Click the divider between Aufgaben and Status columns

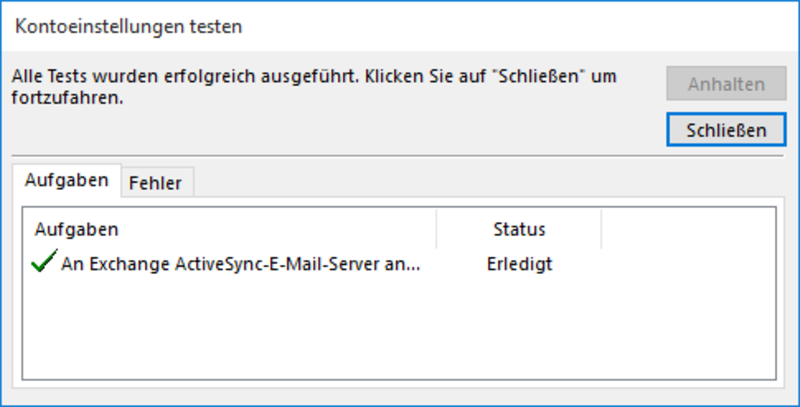[x=436, y=229]
